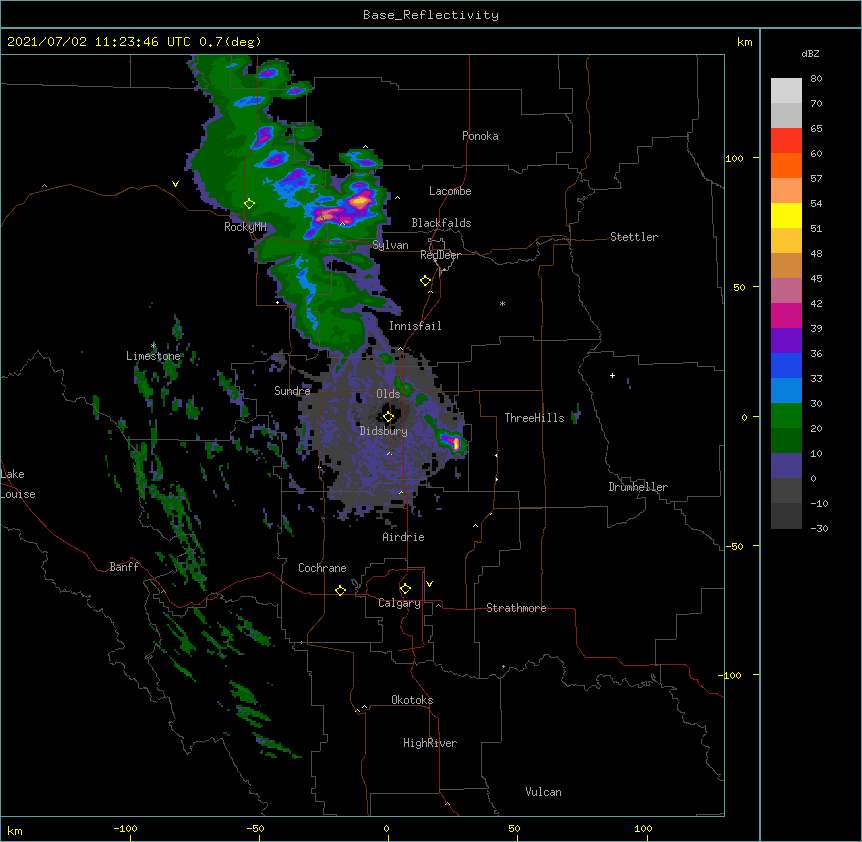Click the Olds city label
Screen dimensions: 862x842
click(388, 394)
